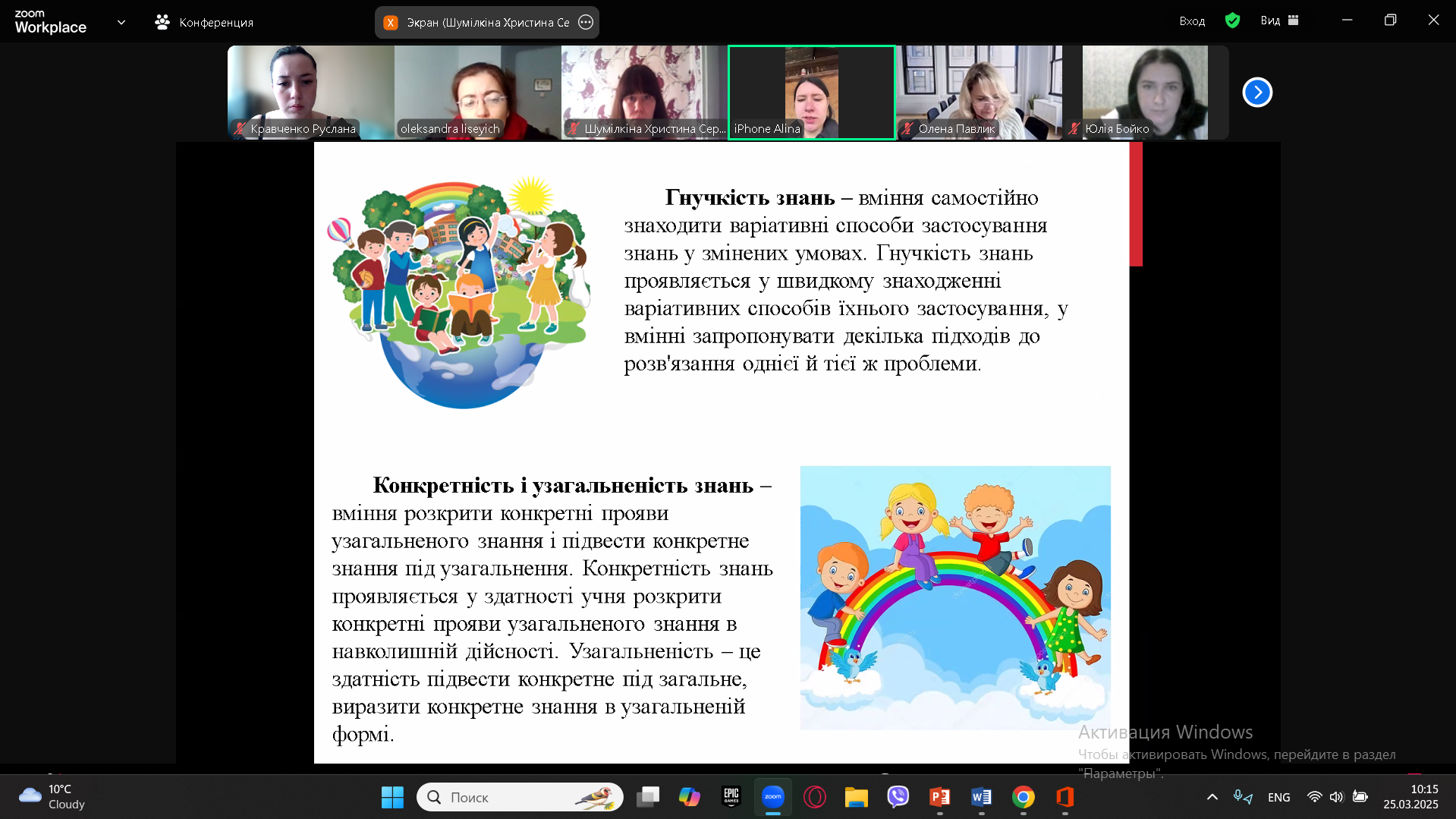
Task: Open Google Chrome from the taskbar
Action: 1023,797
